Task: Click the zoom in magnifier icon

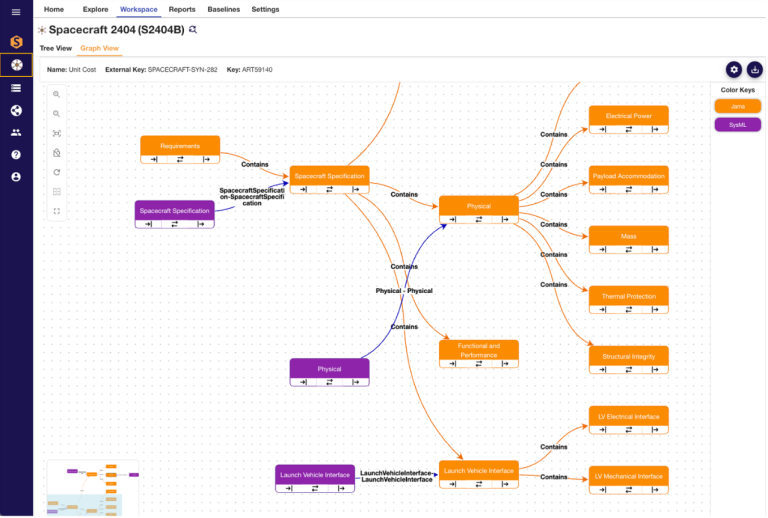Action: tap(57, 94)
